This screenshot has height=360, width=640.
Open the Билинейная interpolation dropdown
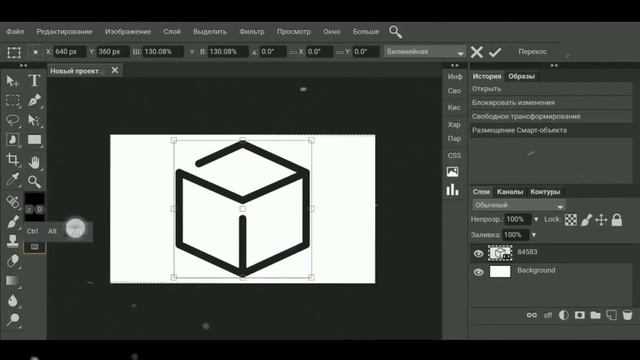tap(424, 52)
